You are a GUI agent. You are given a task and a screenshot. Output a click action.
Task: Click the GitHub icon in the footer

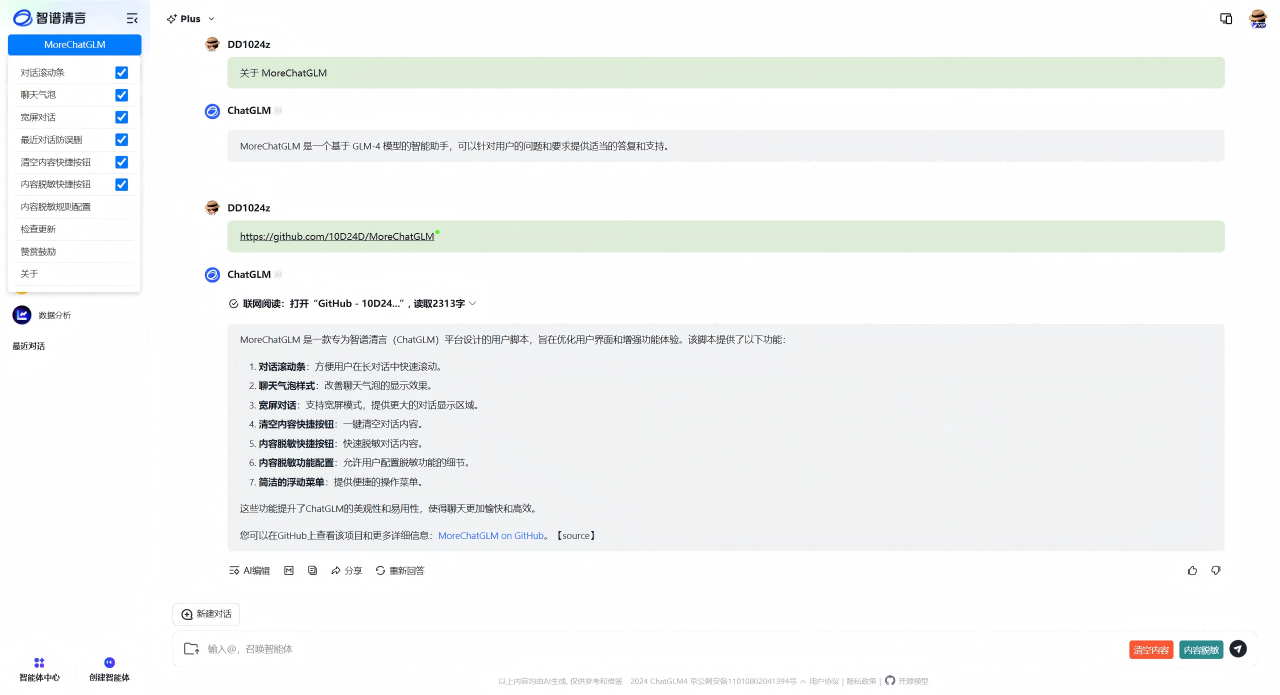pos(890,681)
